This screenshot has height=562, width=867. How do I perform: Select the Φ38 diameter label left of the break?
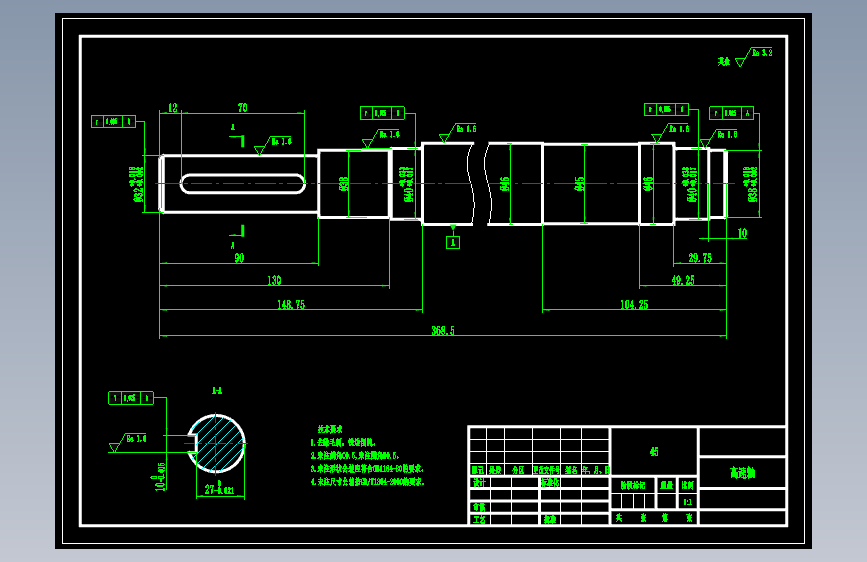coord(343,184)
